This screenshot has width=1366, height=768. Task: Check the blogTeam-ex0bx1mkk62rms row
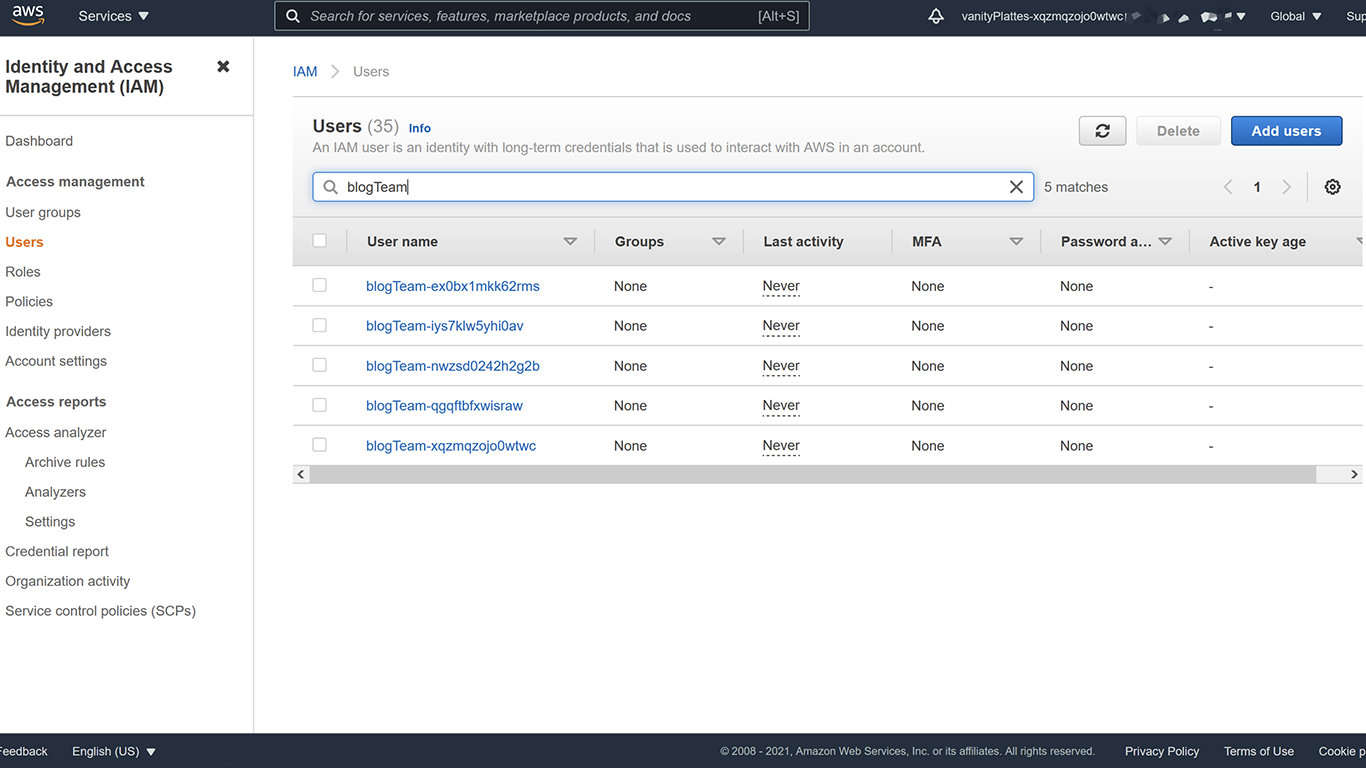pyautogui.click(x=319, y=285)
